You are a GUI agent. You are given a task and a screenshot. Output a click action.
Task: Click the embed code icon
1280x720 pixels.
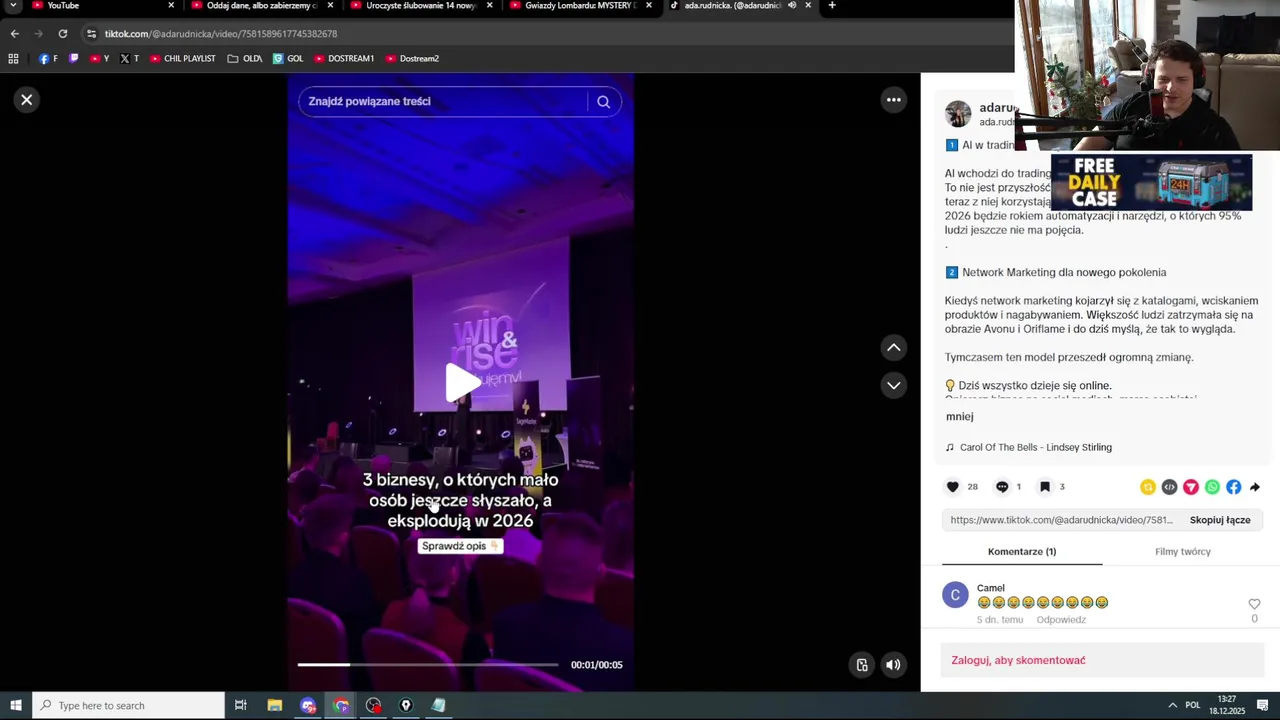tap(1169, 487)
